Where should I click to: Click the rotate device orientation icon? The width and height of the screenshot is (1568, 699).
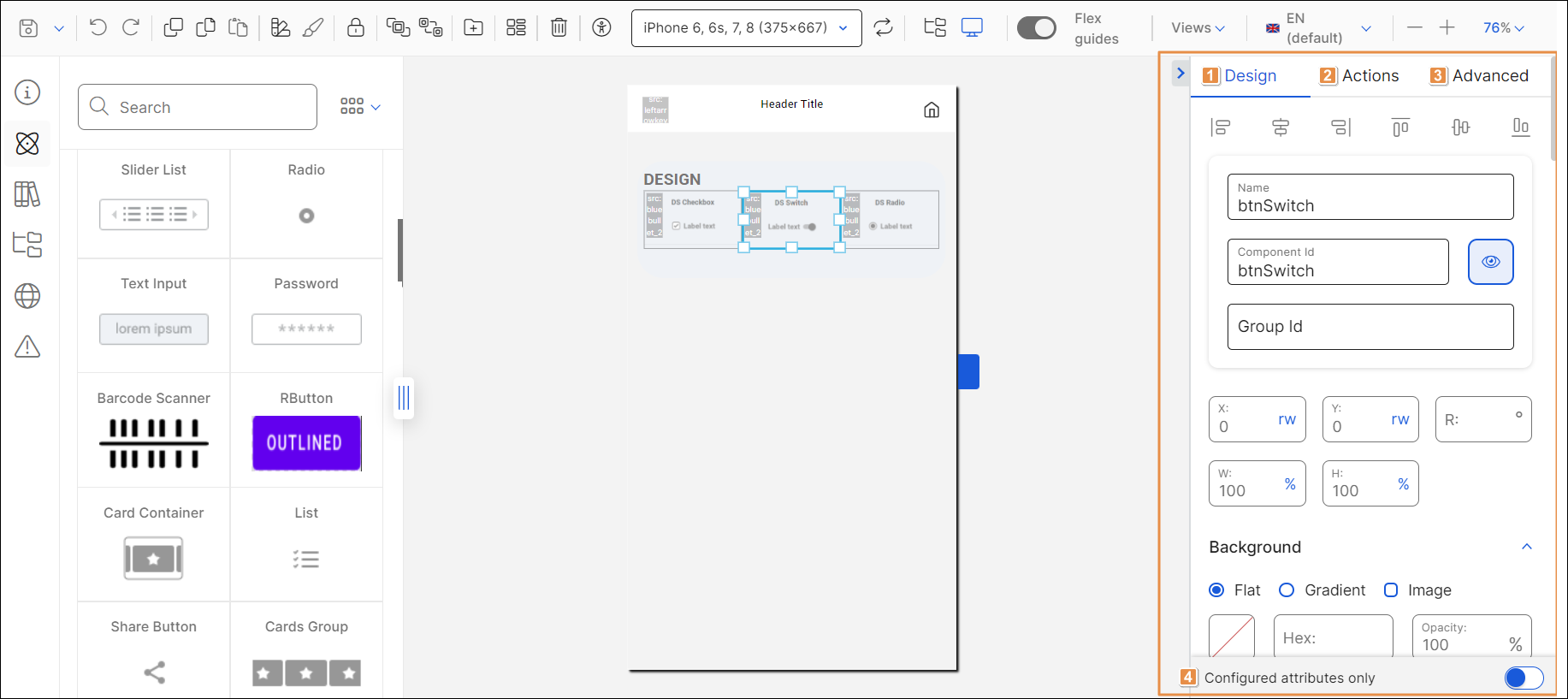pyautogui.click(x=883, y=27)
